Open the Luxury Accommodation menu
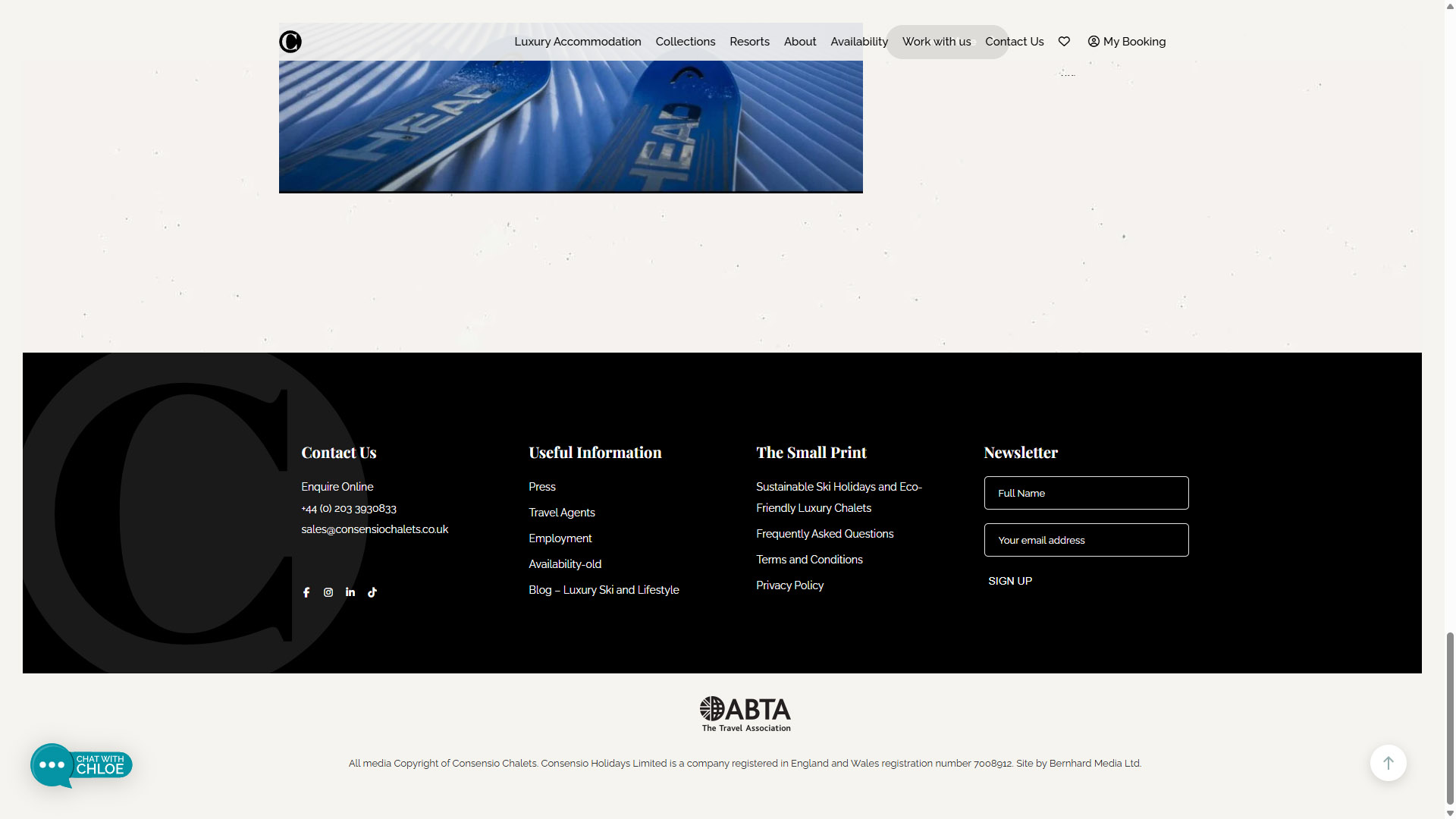 [578, 42]
